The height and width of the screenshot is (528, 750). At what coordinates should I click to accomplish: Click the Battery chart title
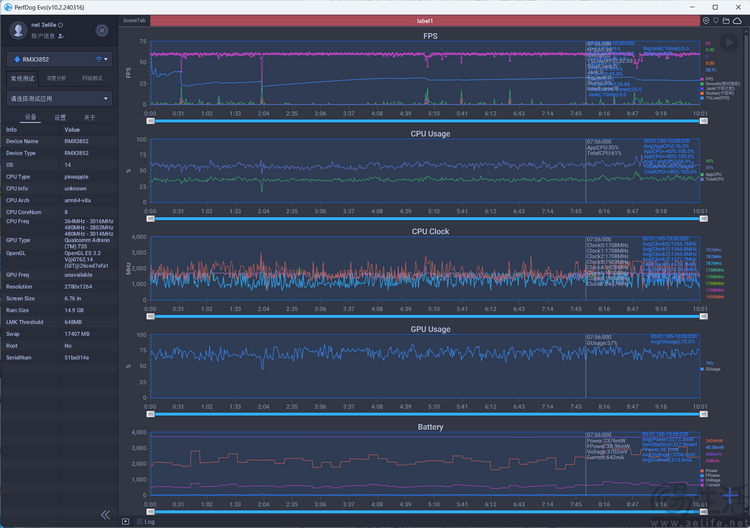(x=430, y=427)
